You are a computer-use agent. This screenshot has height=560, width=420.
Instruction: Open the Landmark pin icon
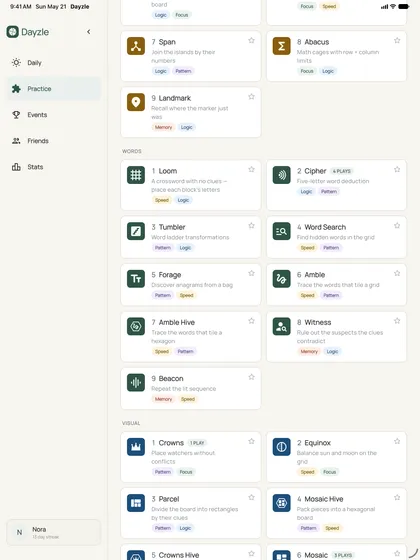click(x=136, y=102)
